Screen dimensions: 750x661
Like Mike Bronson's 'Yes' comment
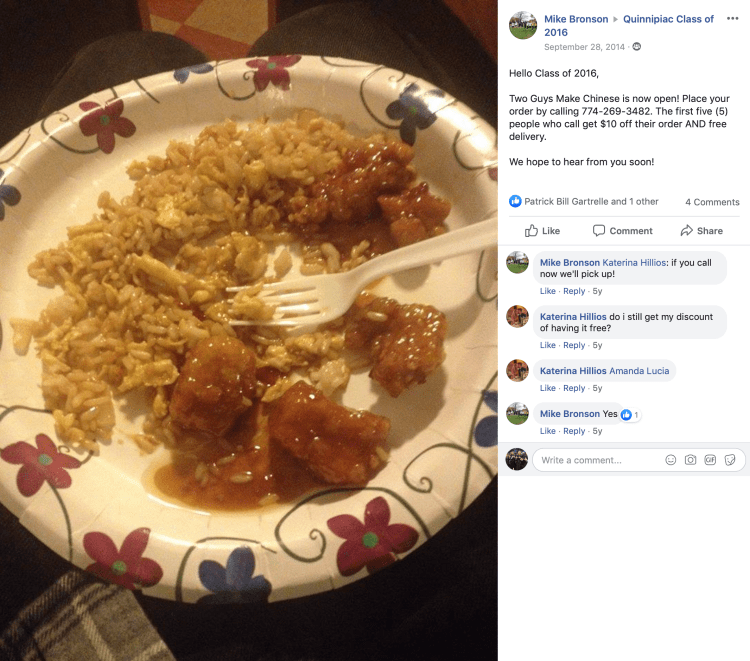pos(548,431)
